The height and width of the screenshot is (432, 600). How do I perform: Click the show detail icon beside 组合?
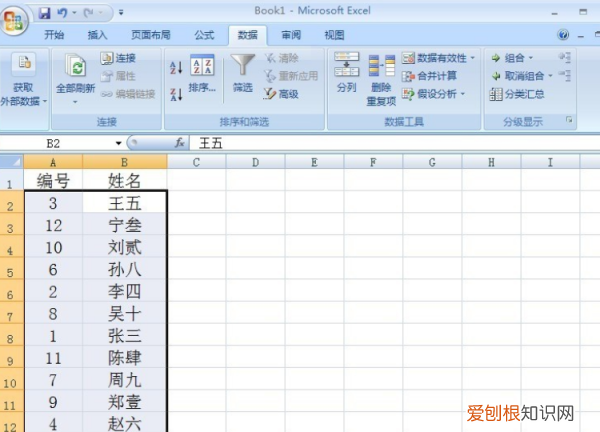pyautogui.click(x=565, y=58)
